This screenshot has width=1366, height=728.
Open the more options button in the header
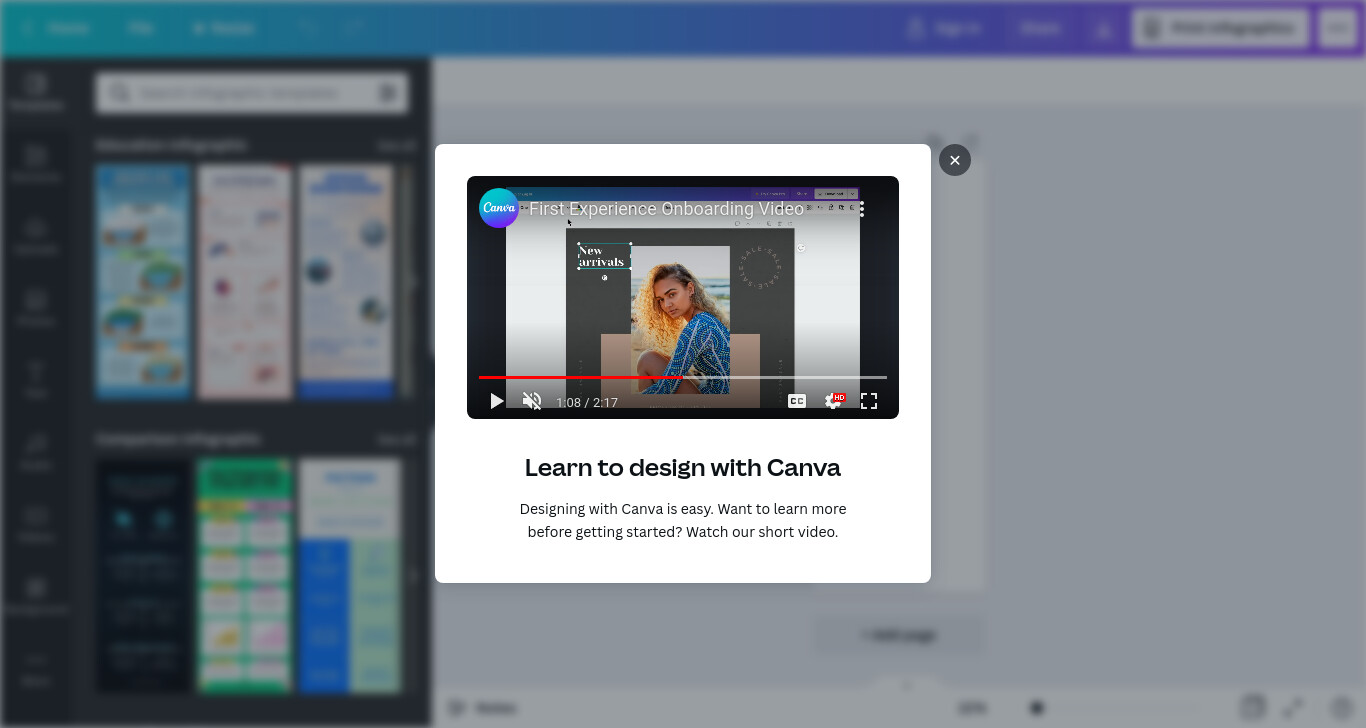point(1338,28)
